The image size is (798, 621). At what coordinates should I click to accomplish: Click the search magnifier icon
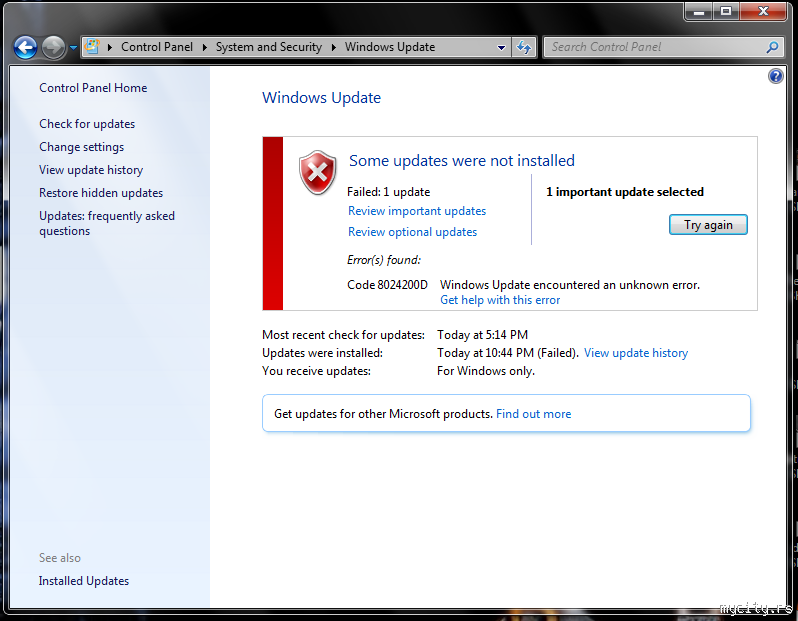[772, 47]
